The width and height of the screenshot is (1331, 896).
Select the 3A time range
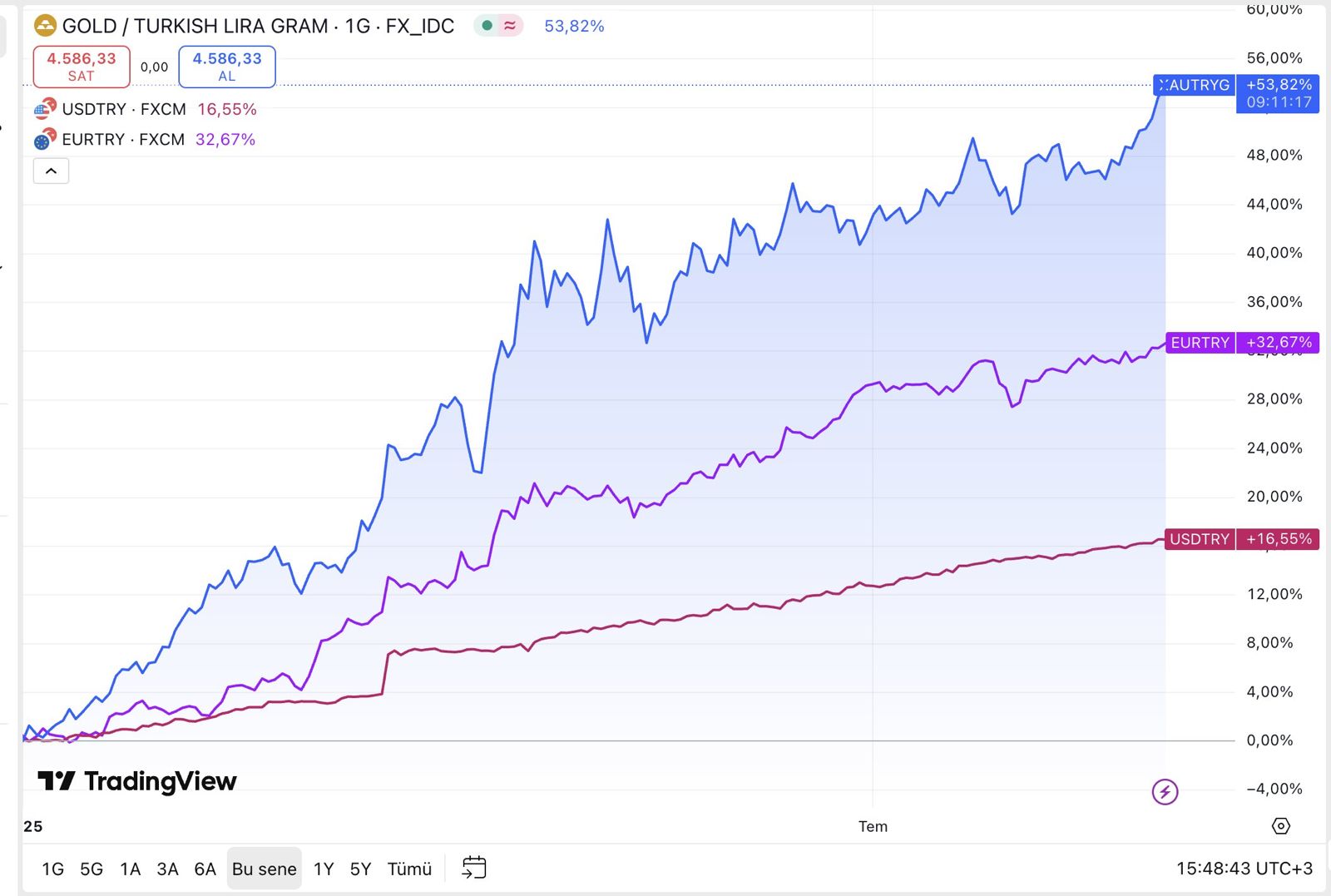[167, 869]
